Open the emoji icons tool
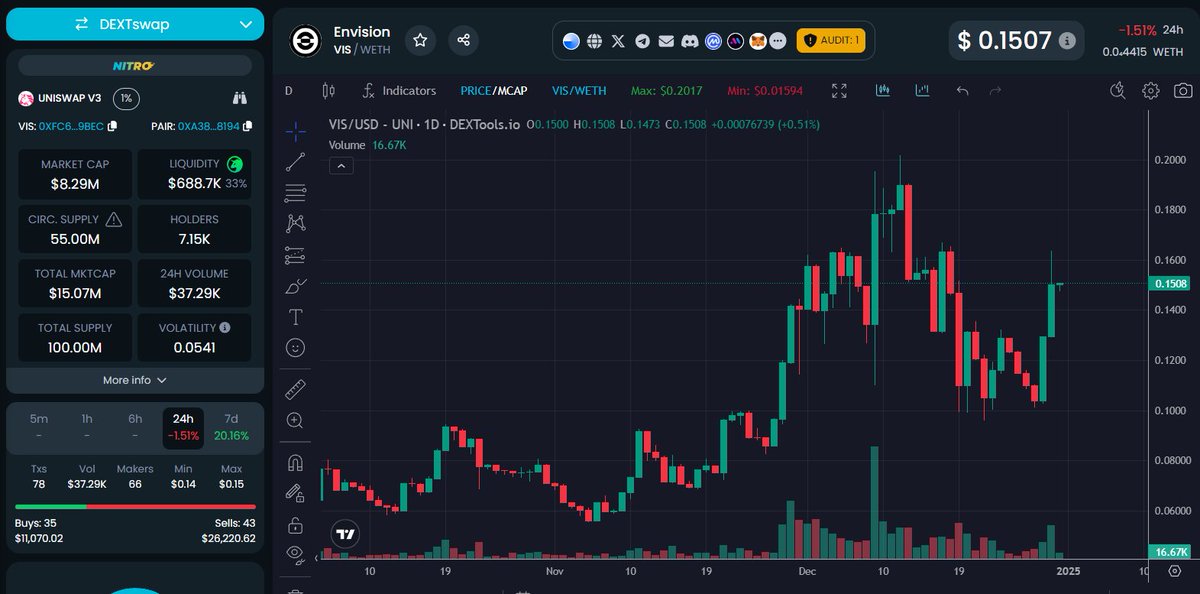The width and height of the screenshot is (1200, 594). coord(295,348)
